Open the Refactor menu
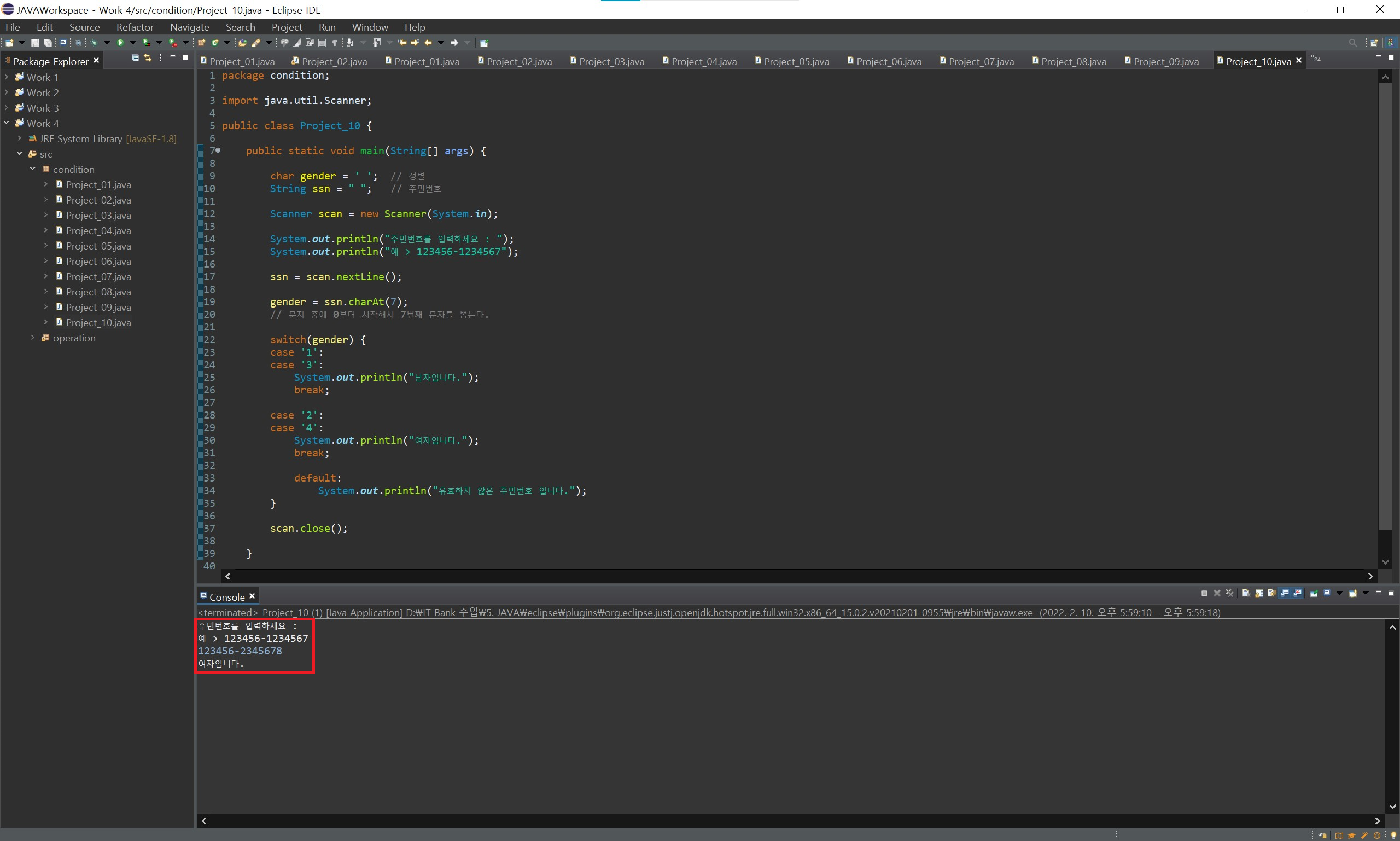The image size is (1400, 841). tap(135, 27)
